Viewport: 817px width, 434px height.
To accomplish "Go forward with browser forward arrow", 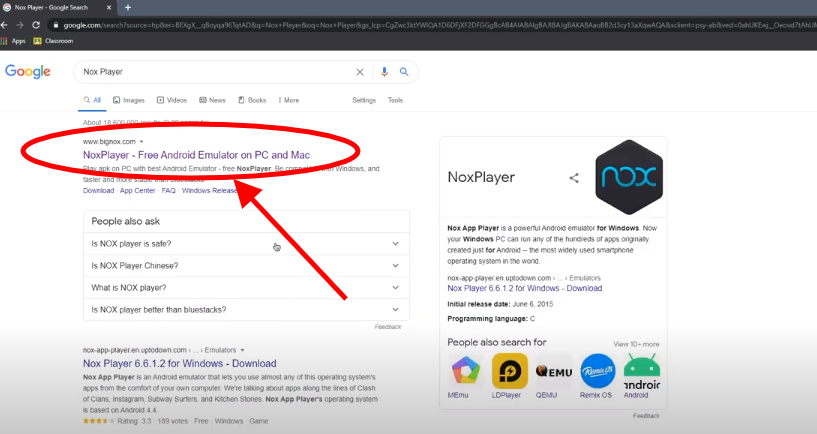I will tap(20, 25).
